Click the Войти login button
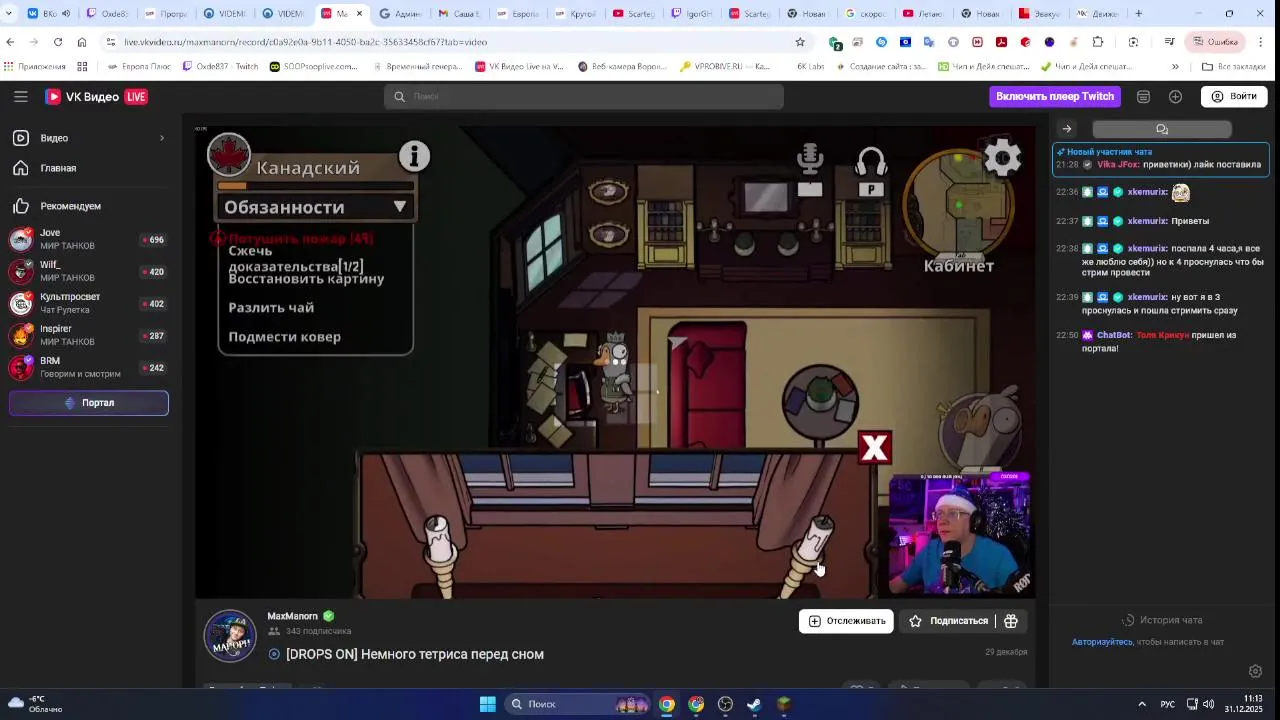 1234,96
